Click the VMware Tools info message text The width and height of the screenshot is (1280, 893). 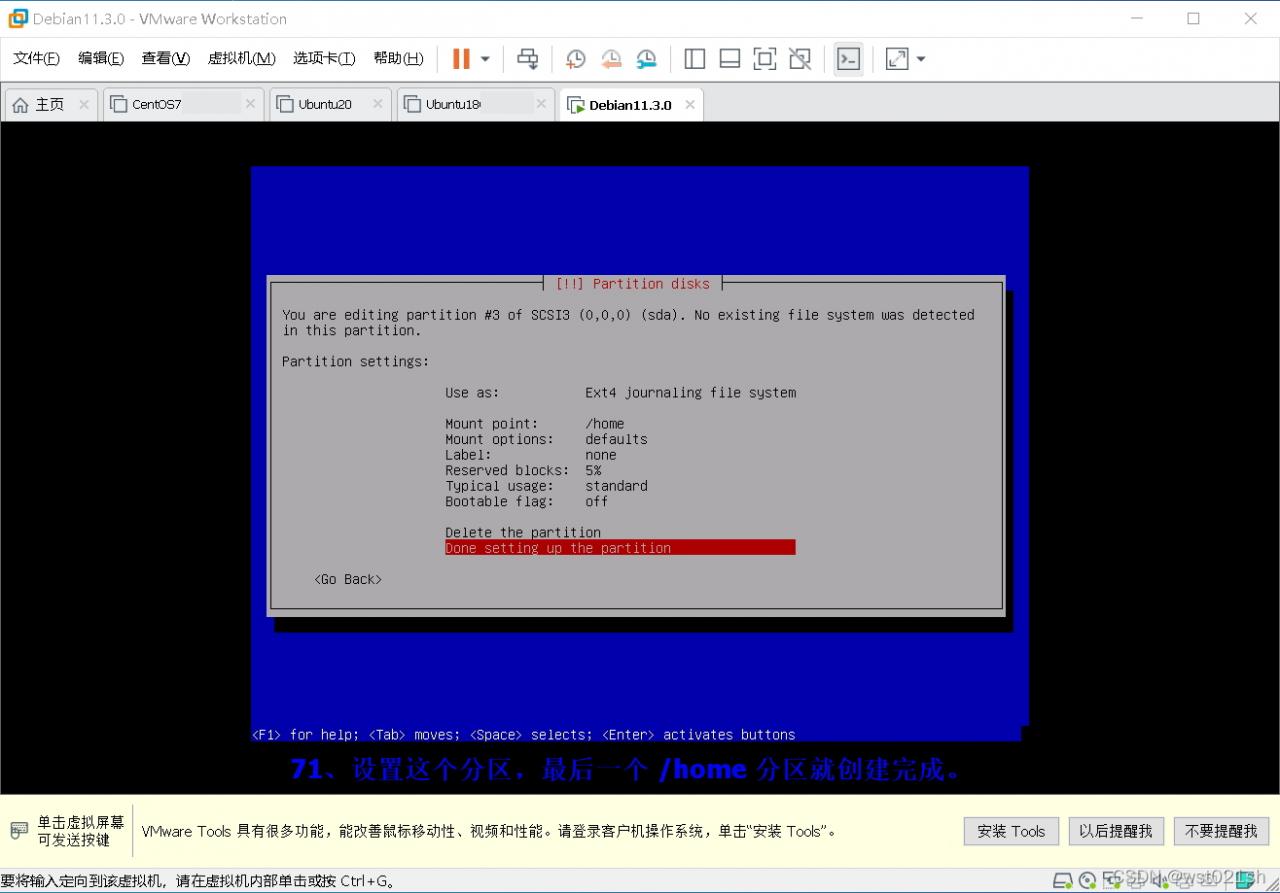(x=488, y=831)
